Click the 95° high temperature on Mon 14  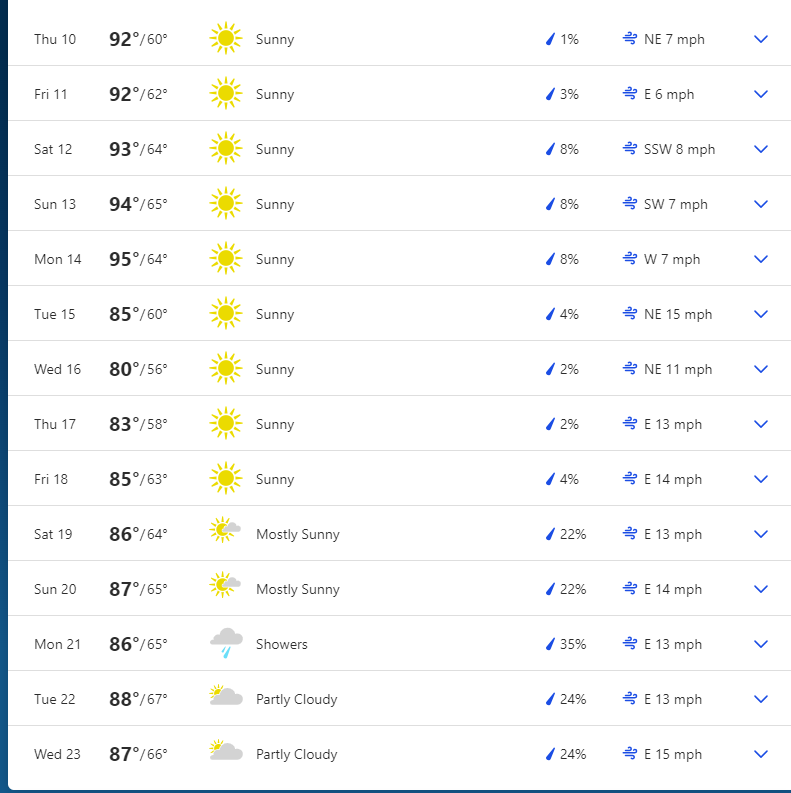pyautogui.click(x=125, y=259)
